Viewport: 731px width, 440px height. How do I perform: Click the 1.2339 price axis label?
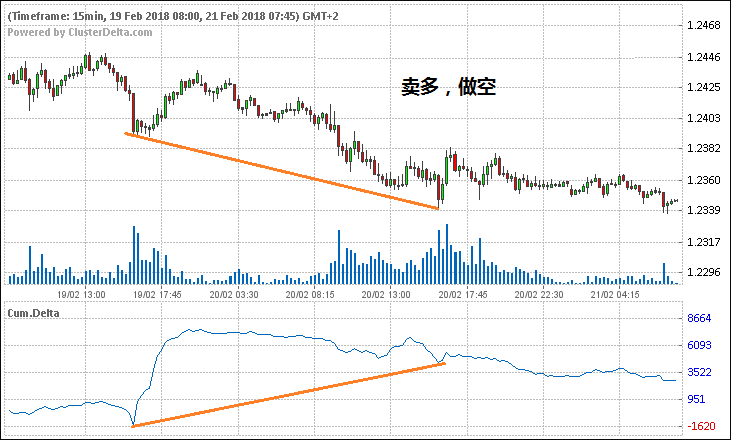click(704, 210)
